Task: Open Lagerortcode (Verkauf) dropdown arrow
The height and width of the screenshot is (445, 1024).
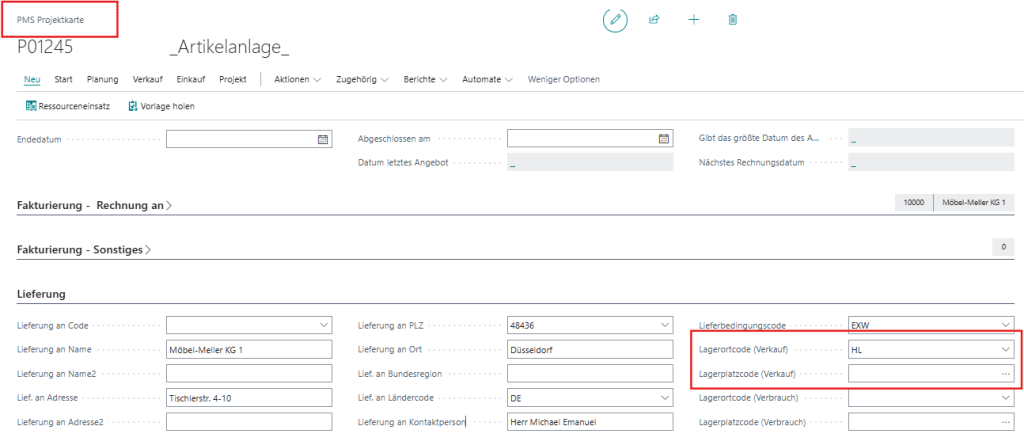Action: (1006, 350)
